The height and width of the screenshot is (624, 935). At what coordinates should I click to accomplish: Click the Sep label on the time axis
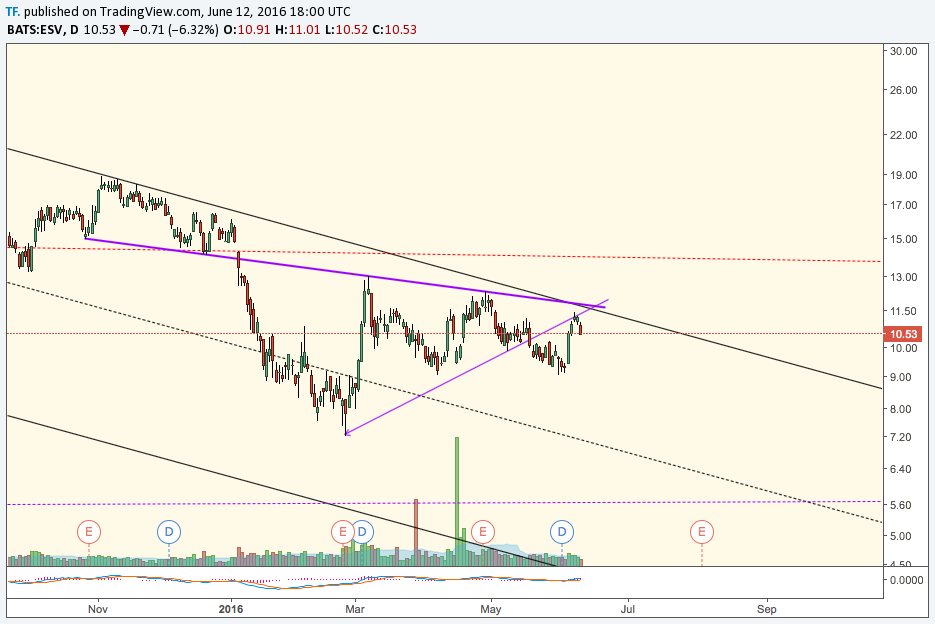pos(767,609)
